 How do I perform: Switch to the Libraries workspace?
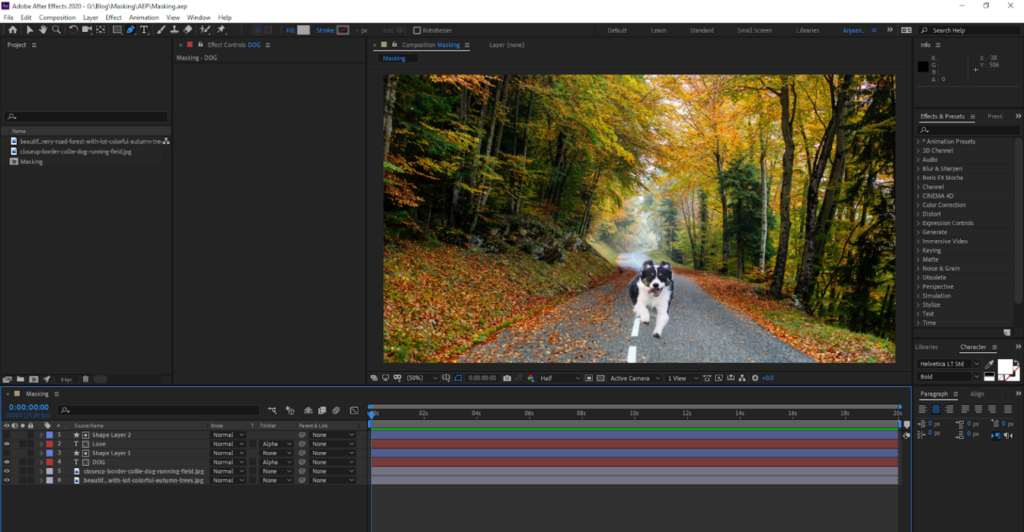807,30
